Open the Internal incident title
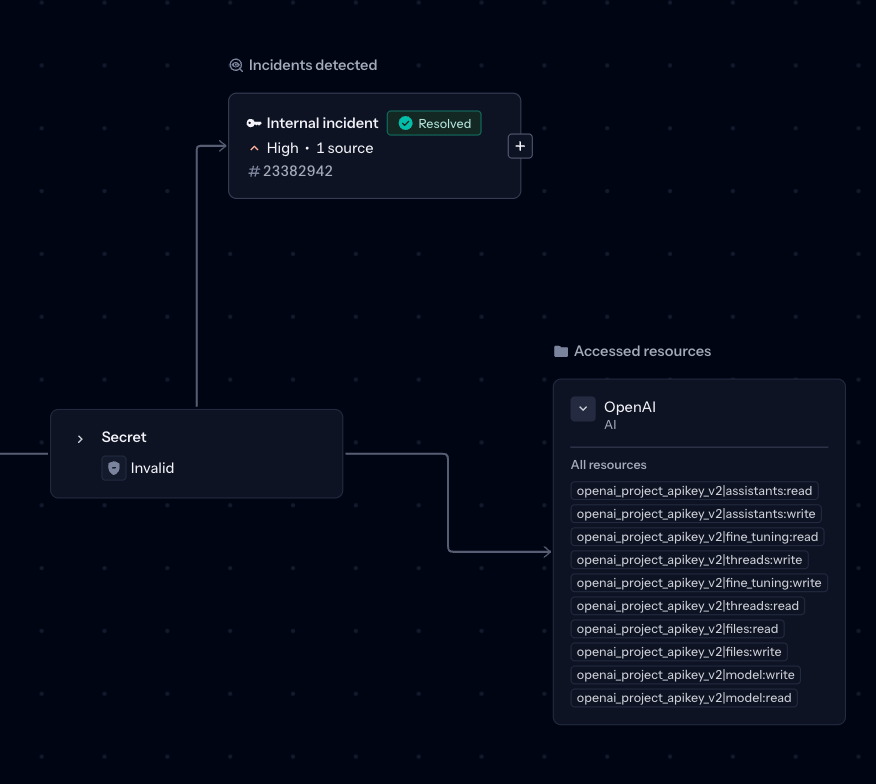Viewport: 876px width, 784px height. (x=322, y=123)
